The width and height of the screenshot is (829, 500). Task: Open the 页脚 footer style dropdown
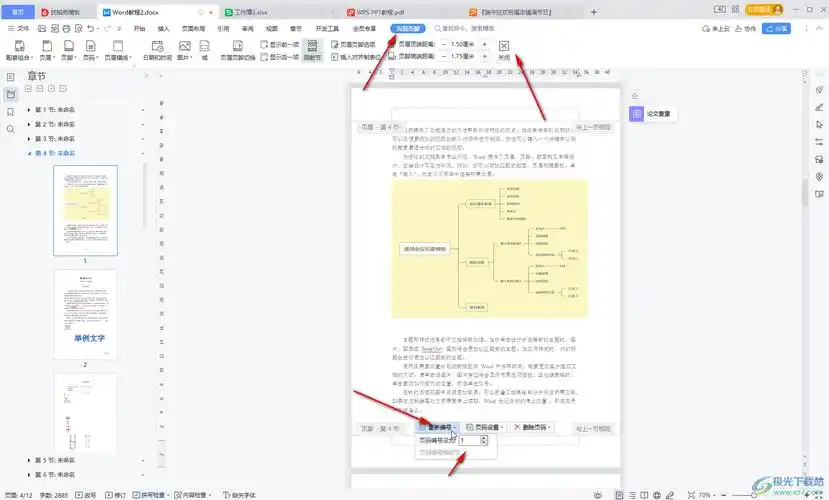coord(69,50)
